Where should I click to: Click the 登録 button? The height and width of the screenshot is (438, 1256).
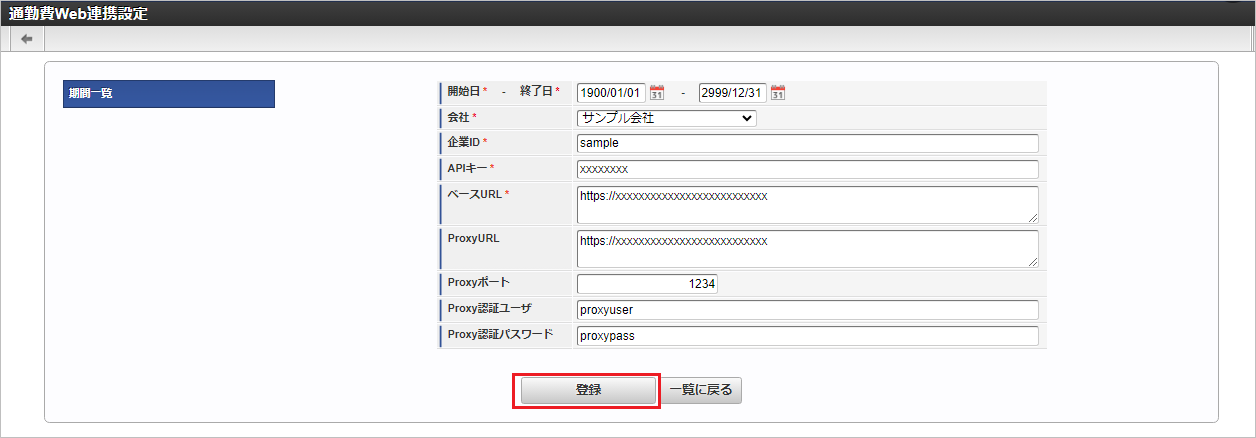(x=588, y=390)
